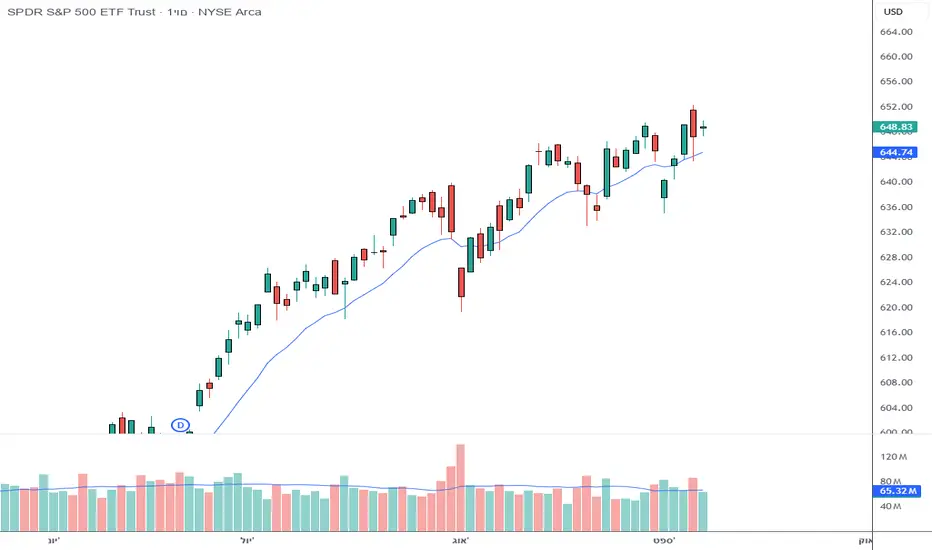Select the 'יונ' month on time axis
Image resolution: width=932 pixels, height=550 pixels.
pos(53,540)
